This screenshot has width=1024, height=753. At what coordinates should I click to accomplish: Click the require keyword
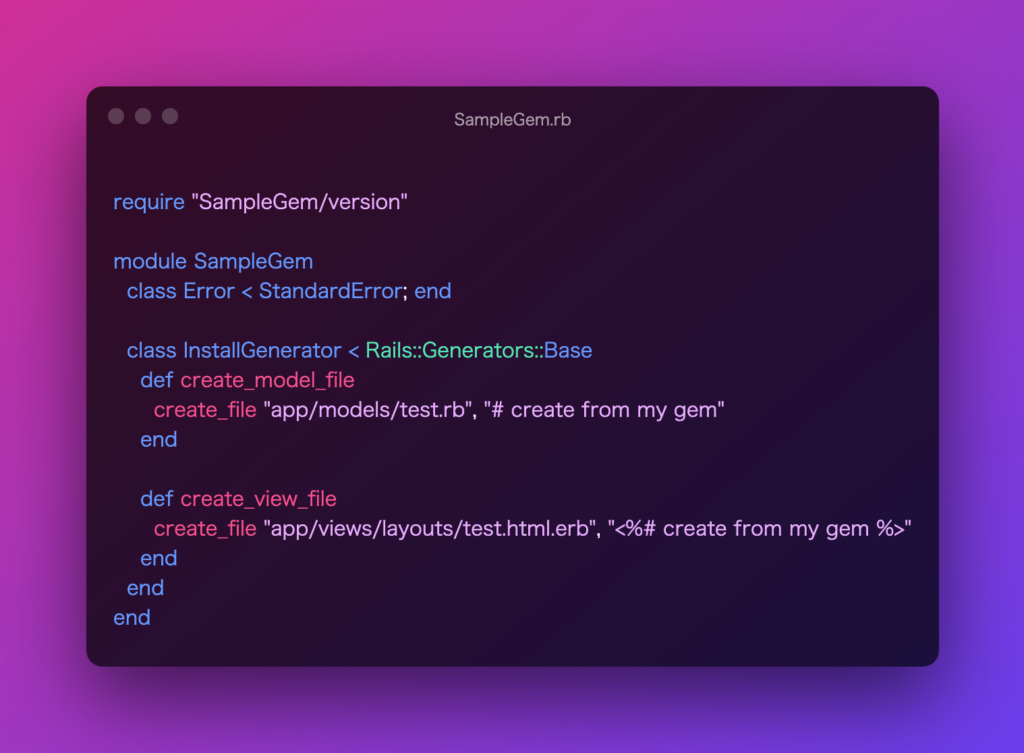pyautogui.click(x=149, y=202)
